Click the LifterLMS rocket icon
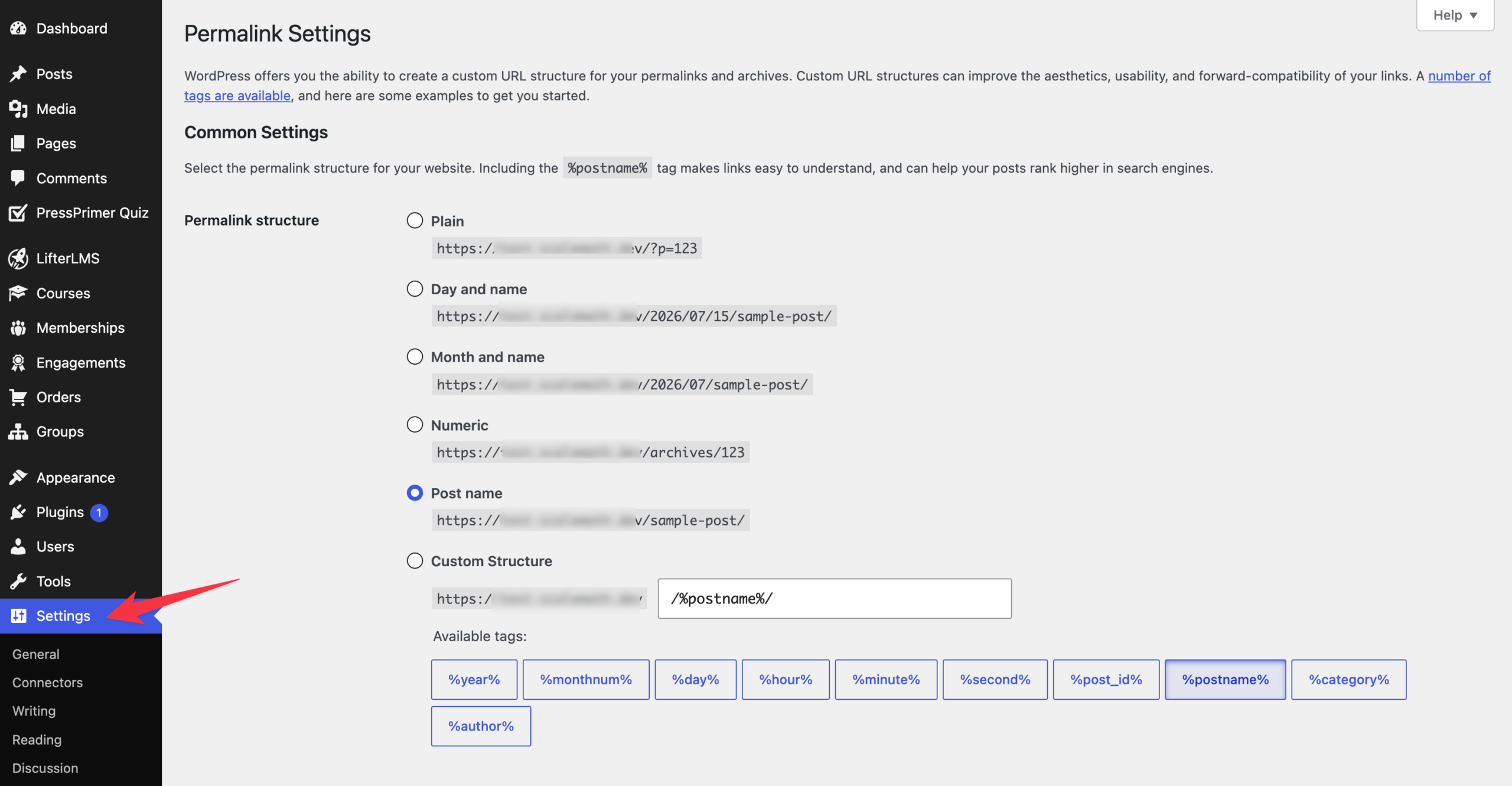Screen dimensions: 1512x786 pos(18,258)
